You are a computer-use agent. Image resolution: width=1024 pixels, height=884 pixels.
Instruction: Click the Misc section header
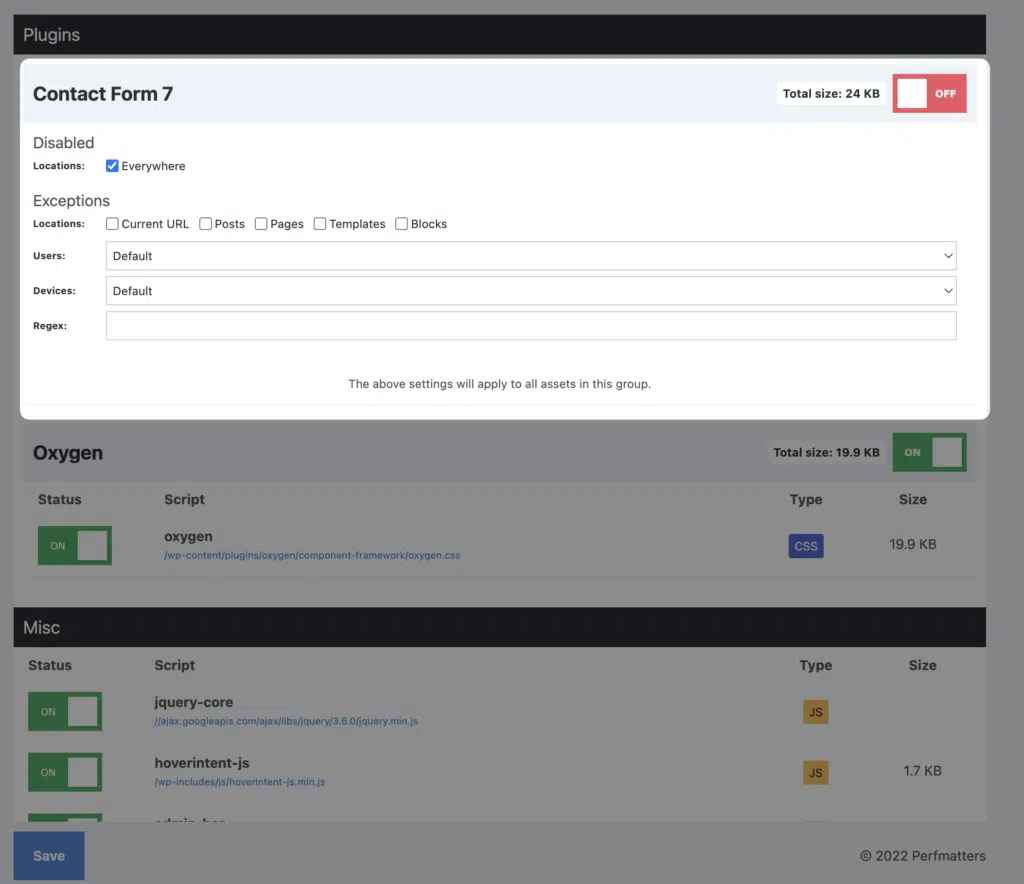(500, 627)
